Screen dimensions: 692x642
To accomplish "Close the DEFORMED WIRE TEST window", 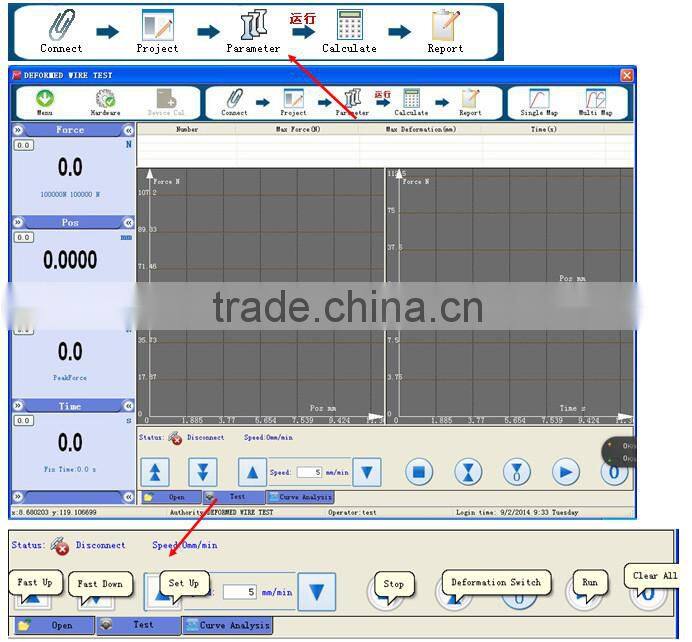I will tap(626, 75).
